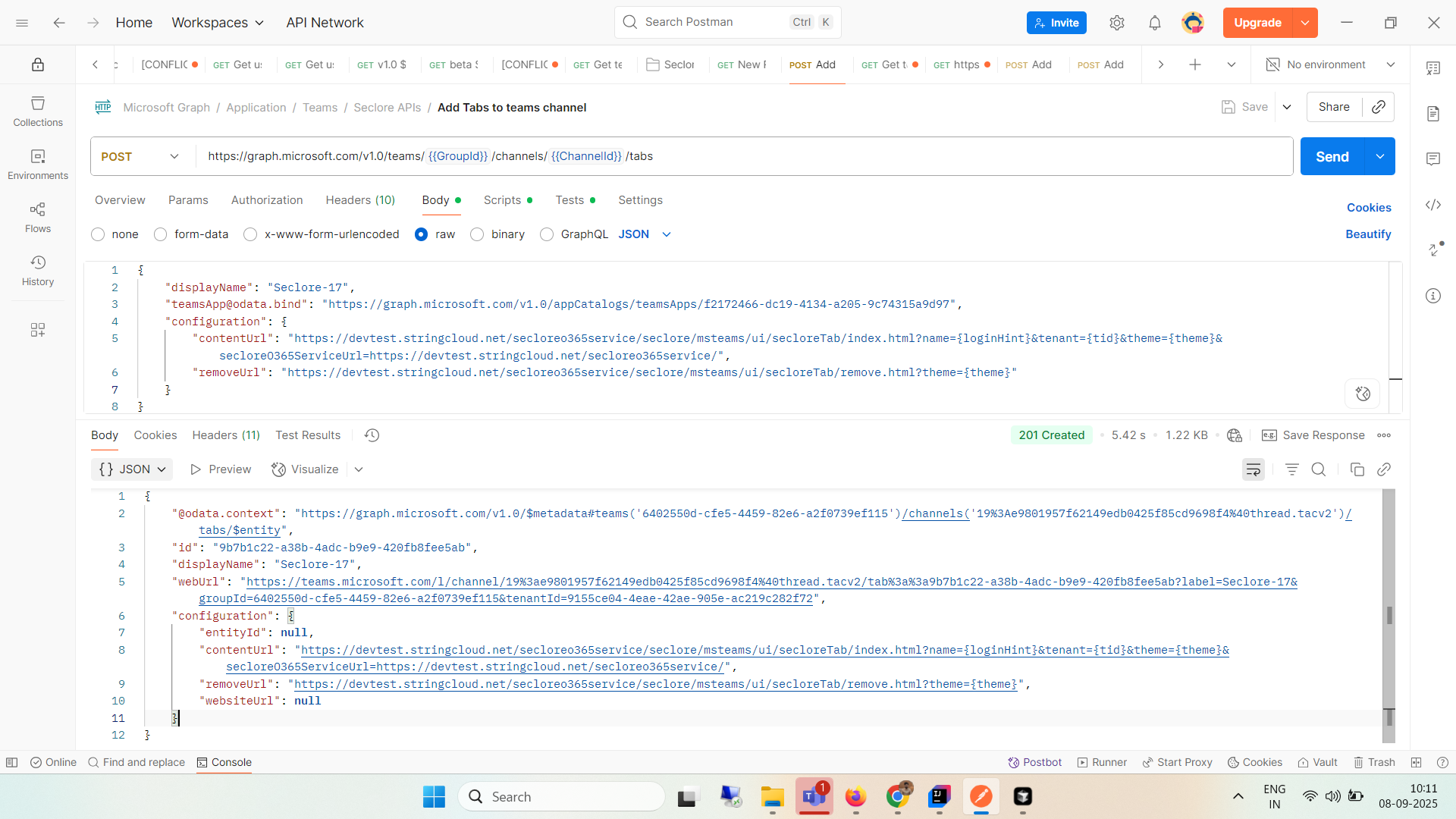Copy the response body
The width and height of the screenshot is (1456, 819).
tap(1357, 469)
